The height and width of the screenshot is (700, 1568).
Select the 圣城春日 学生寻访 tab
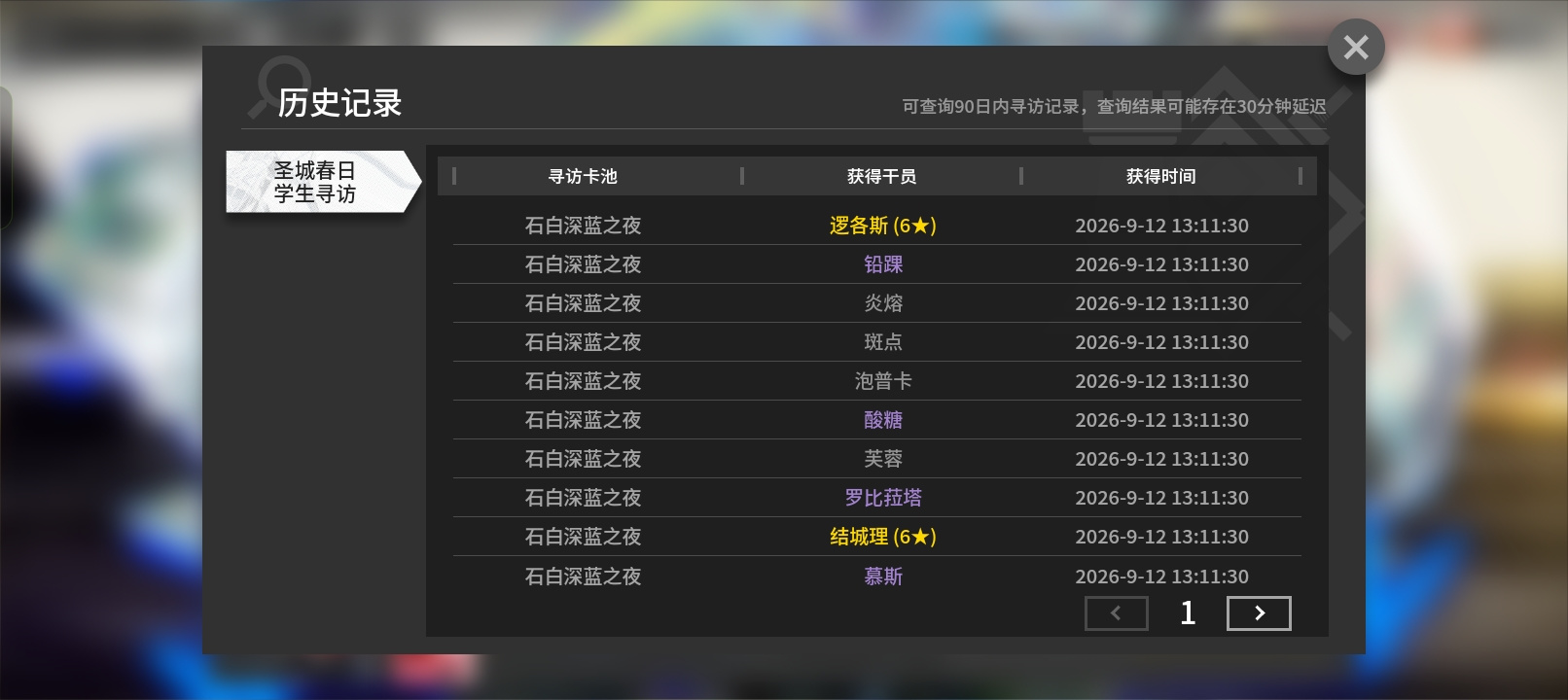coord(323,182)
